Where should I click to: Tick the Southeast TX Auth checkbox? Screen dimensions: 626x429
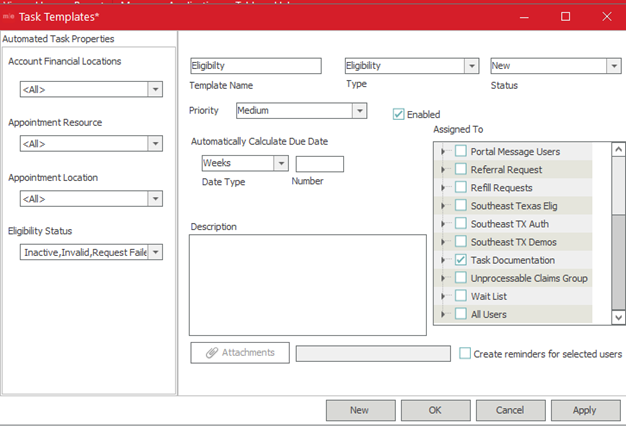tap(460, 224)
